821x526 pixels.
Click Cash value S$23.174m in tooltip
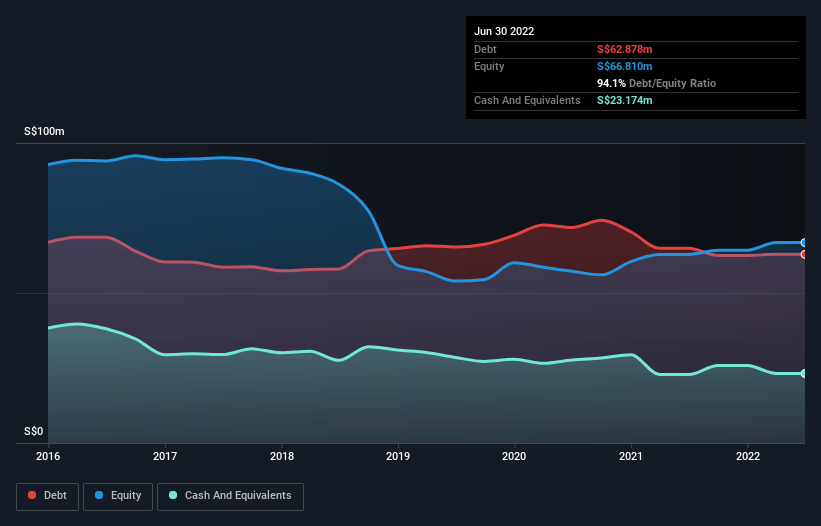tap(625, 100)
